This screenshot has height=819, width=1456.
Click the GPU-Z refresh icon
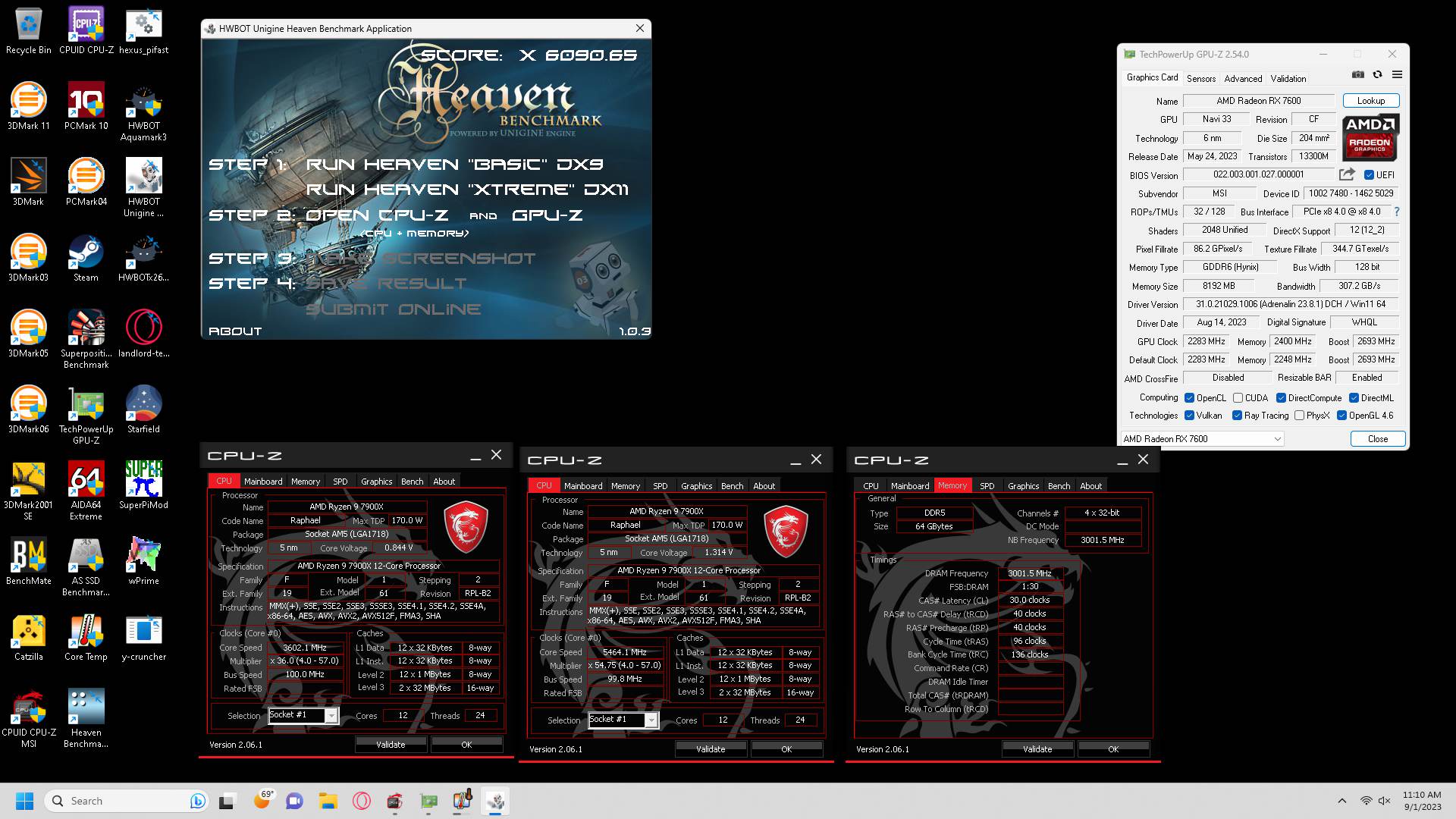click(x=1377, y=75)
